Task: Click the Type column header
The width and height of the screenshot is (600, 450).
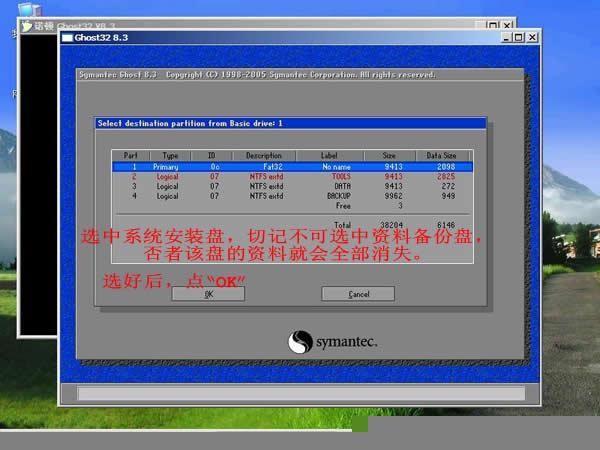Action: [x=170, y=156]
